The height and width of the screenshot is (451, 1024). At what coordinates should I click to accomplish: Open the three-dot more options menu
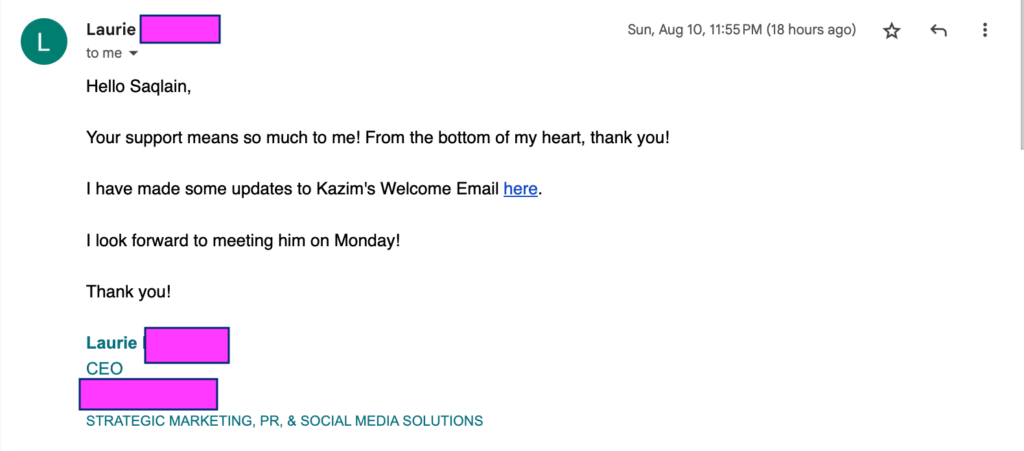(985, 31)
